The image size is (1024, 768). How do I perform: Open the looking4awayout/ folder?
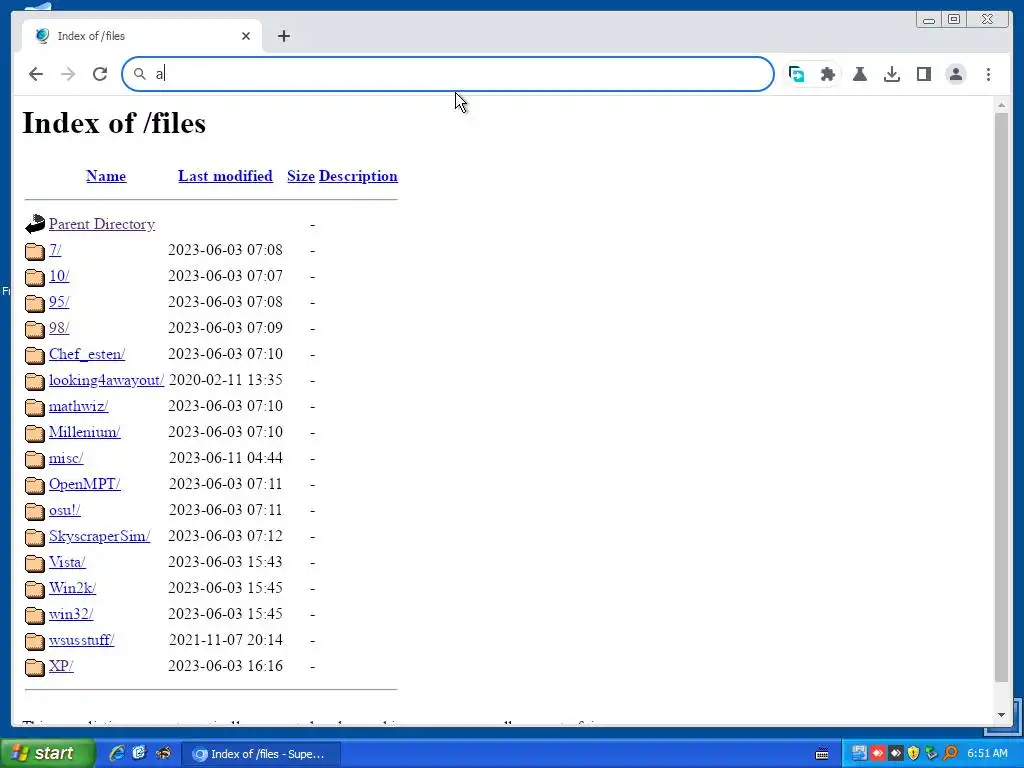pos(106,380)
